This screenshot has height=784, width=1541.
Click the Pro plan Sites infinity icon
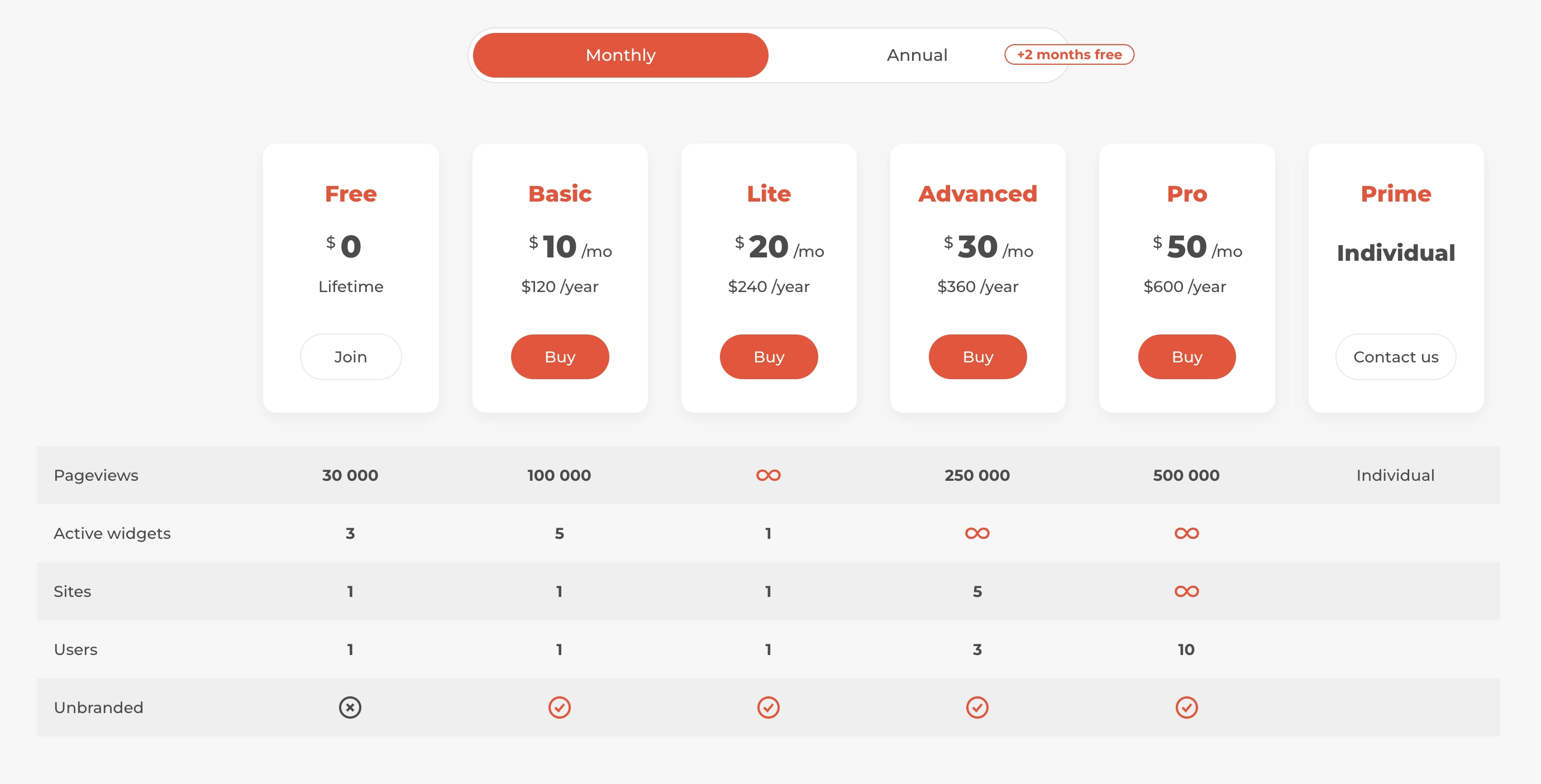[1186, 591]
